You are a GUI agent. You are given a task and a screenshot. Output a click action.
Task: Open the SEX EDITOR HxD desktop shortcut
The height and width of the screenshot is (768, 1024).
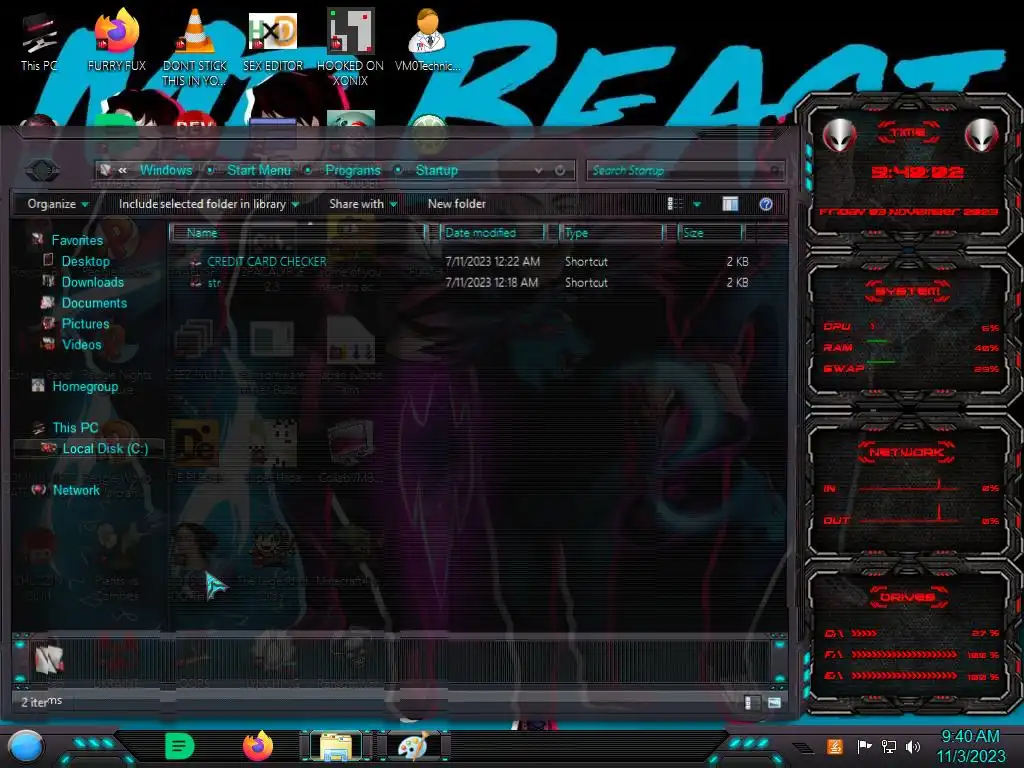(273, 40)
